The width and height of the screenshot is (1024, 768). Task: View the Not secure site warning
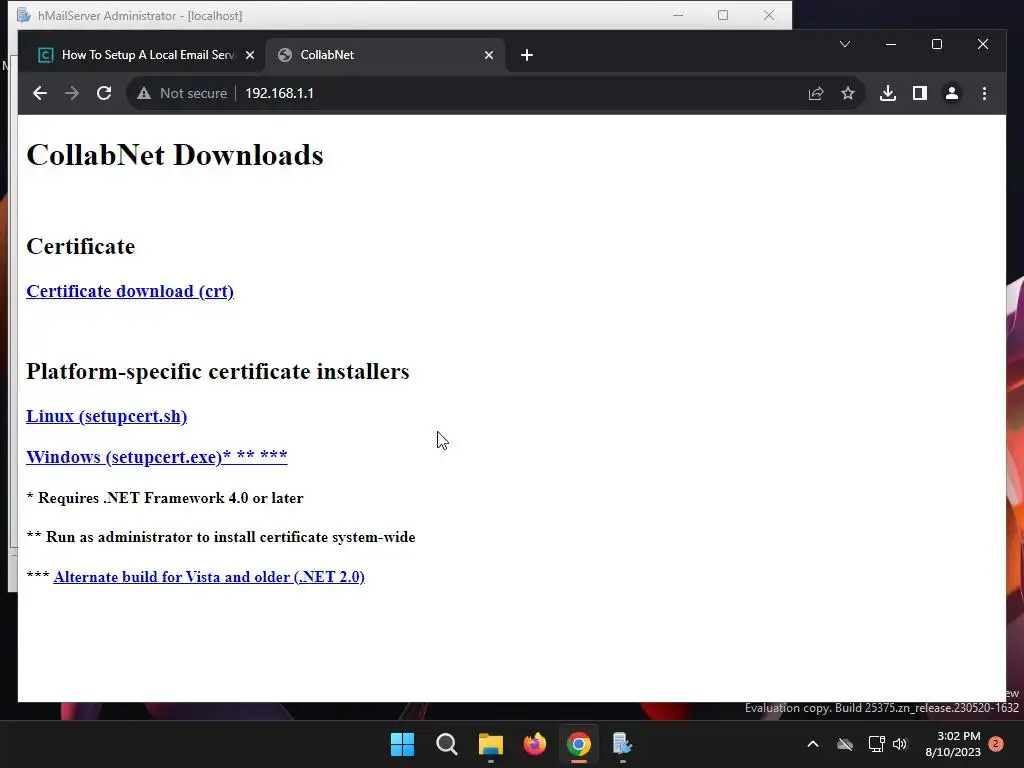point(182,93)
